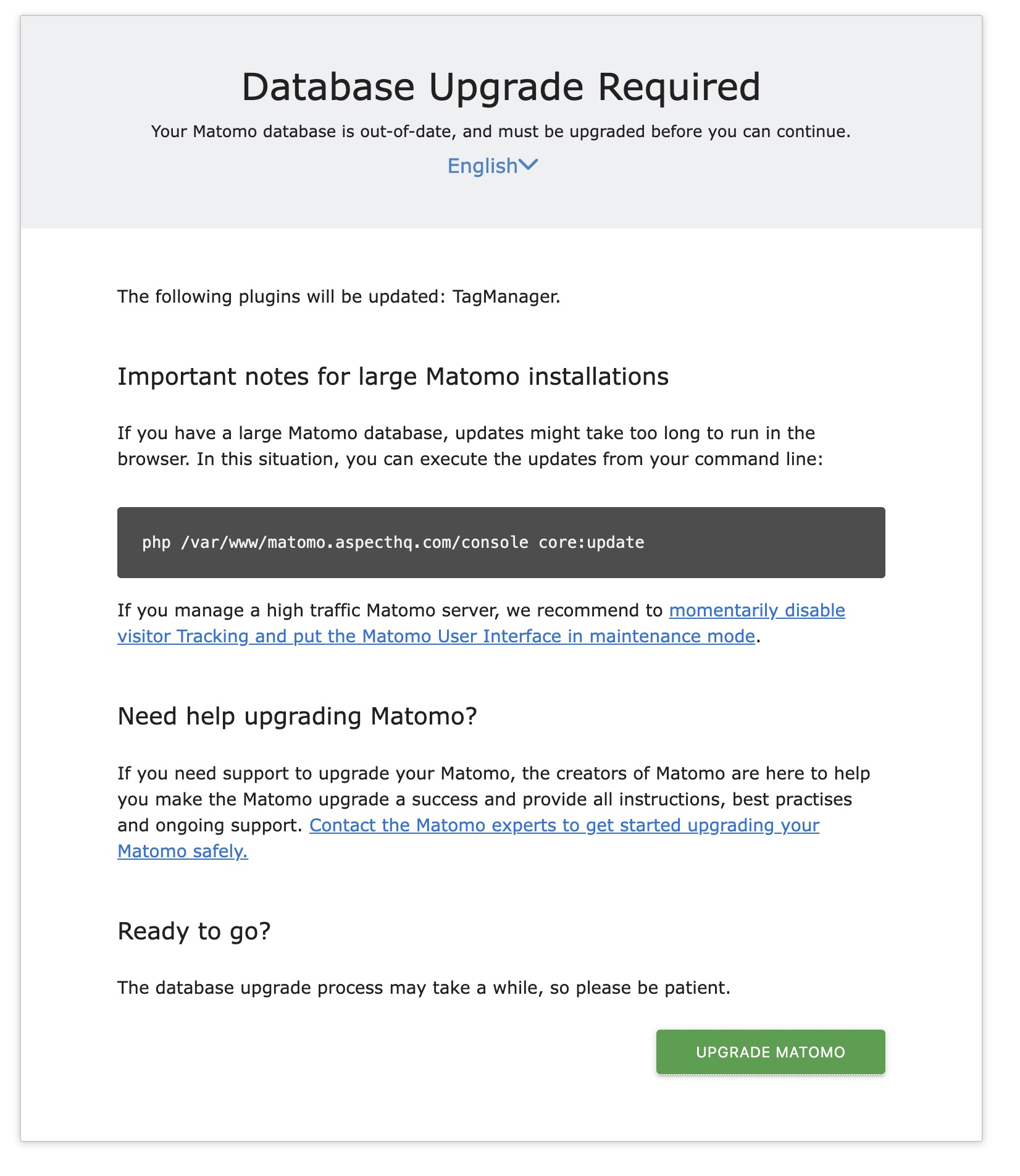
Task: Click the Important notes for large Matomo installations heading
Action: pos(393,377)
